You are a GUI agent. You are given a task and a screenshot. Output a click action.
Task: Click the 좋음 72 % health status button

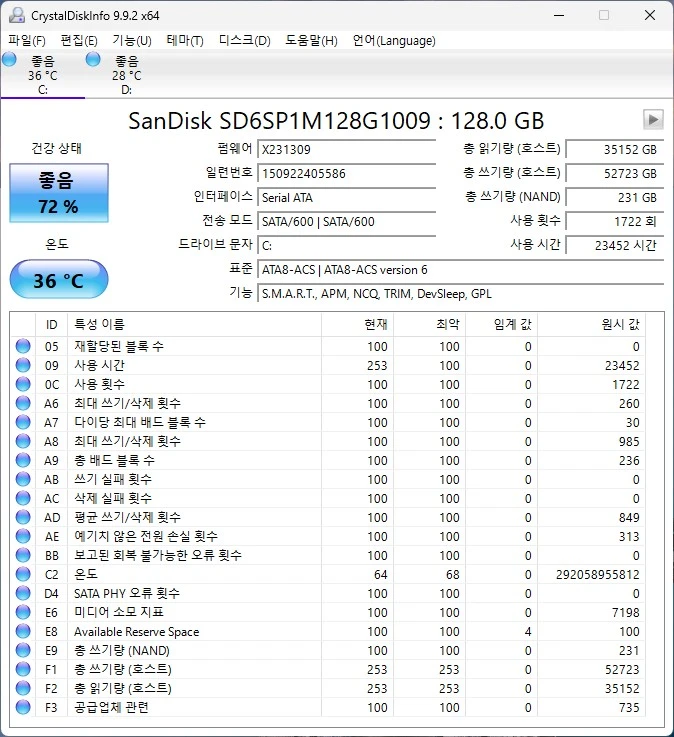[x=59, y=193]
